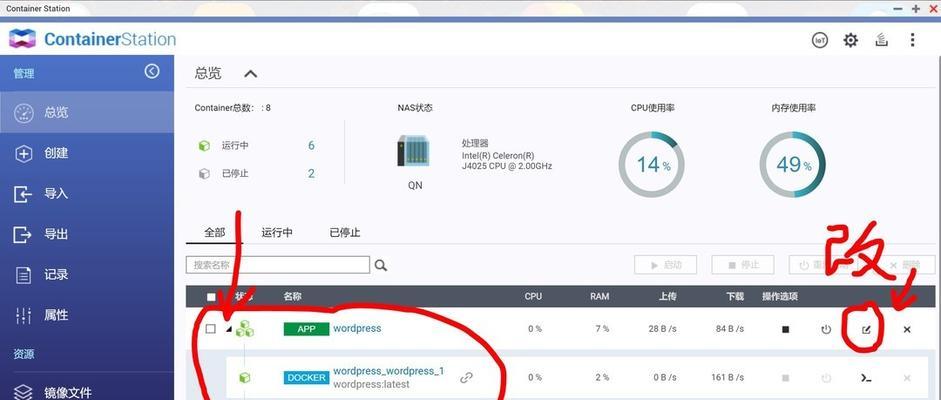Image resolution: width=941 pixels, height=400 pixels.
Task: Open the three-dot more menu
Action: 912,40
